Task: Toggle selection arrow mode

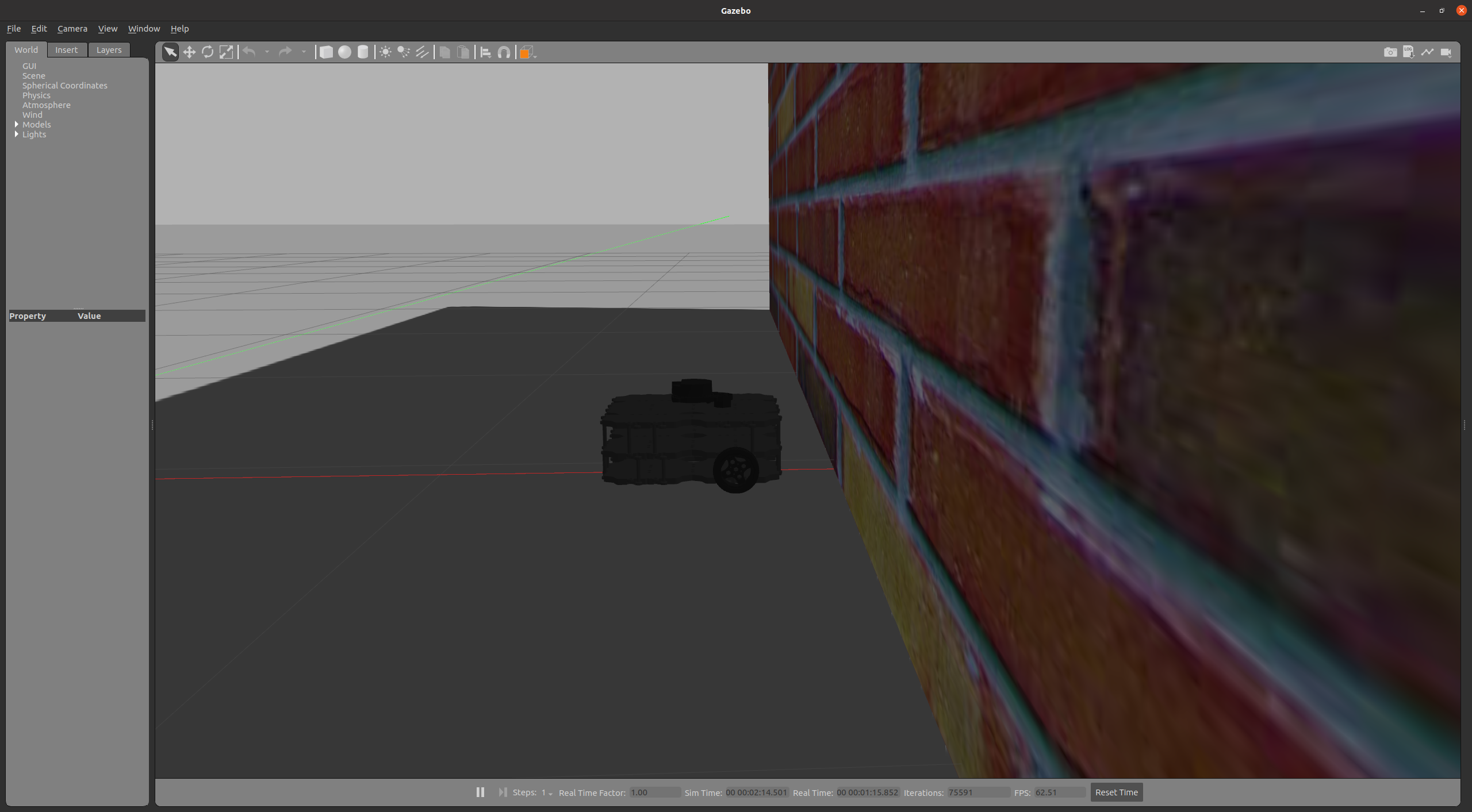Action: (170, 52)
